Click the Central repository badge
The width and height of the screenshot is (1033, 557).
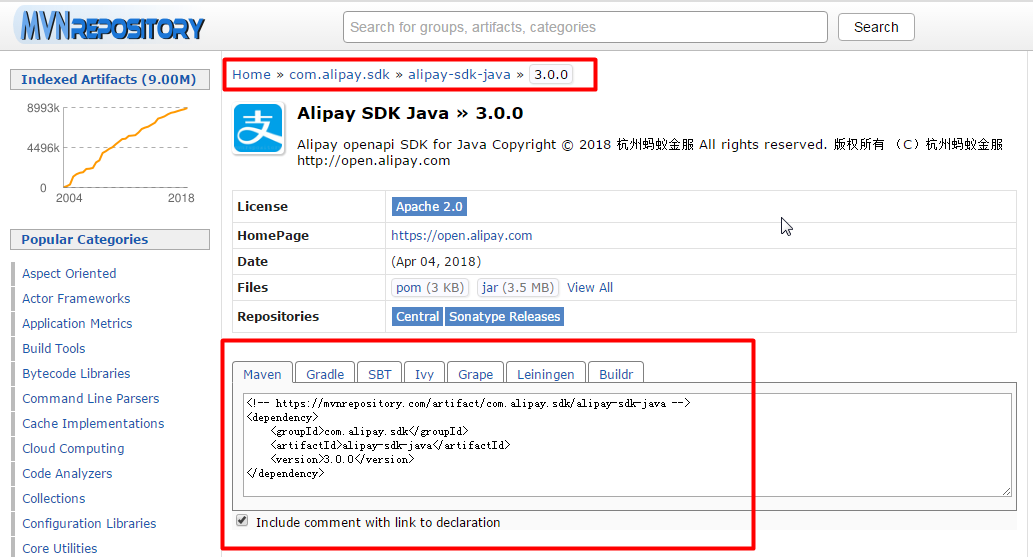(417, 316)
